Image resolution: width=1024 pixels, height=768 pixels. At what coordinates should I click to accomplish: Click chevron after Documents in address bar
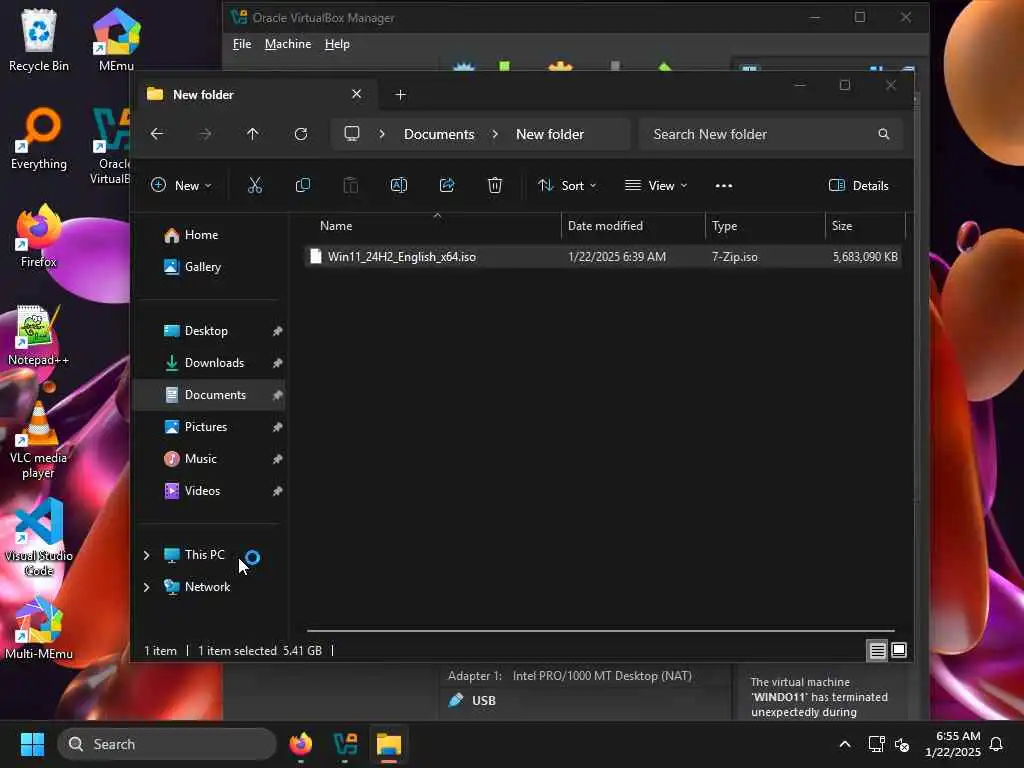[495, 134]
